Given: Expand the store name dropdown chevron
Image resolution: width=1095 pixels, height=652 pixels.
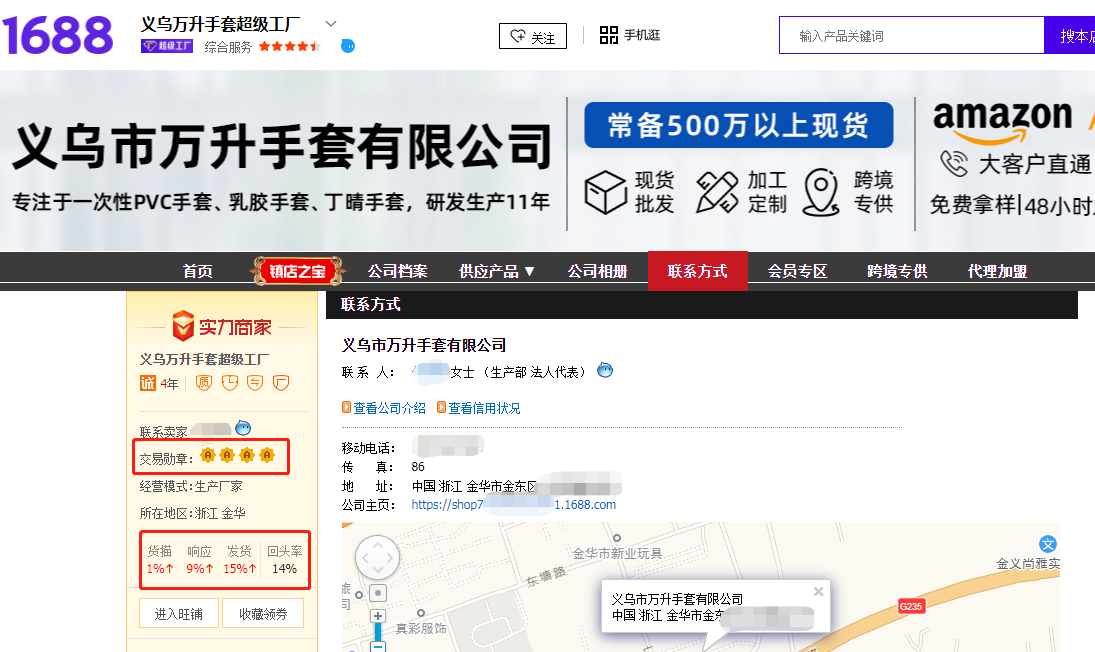Looking at the screenshot, I should click(331, 24).
